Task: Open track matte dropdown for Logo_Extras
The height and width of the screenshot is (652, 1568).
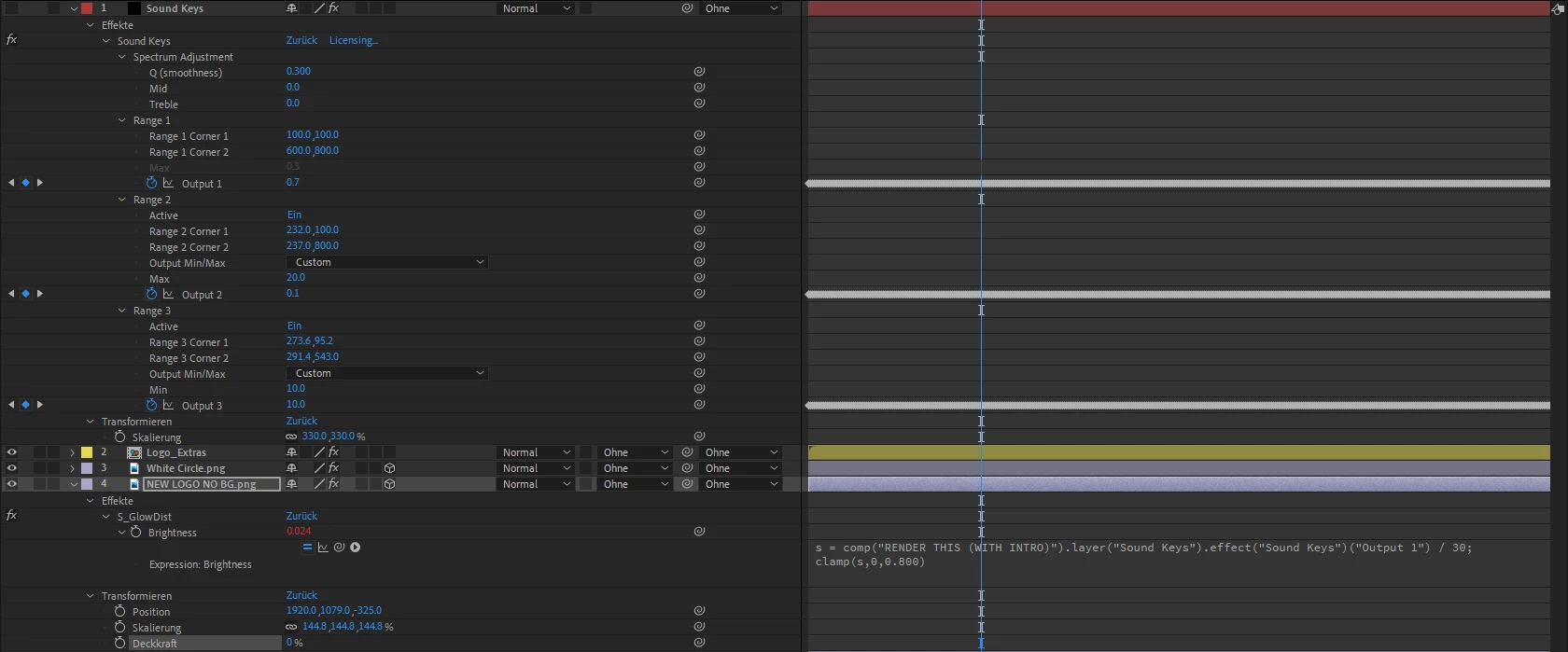Action: pos(636,452)
